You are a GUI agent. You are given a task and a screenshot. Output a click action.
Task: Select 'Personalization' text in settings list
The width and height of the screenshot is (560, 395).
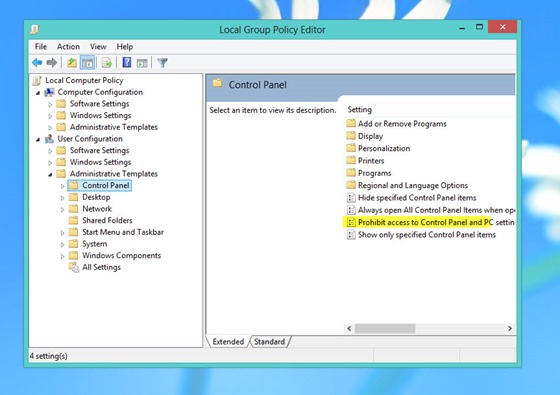pos(384,148)
